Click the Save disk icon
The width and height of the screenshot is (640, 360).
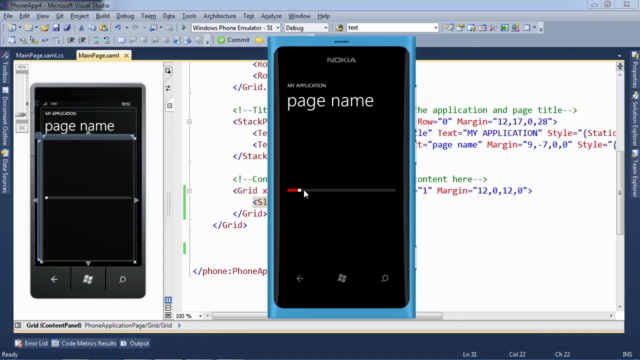[x=56, y=28]
